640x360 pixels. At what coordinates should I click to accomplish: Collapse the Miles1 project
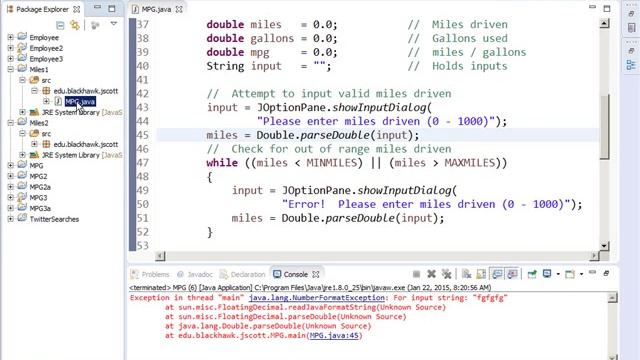click(x=10, y=69)
